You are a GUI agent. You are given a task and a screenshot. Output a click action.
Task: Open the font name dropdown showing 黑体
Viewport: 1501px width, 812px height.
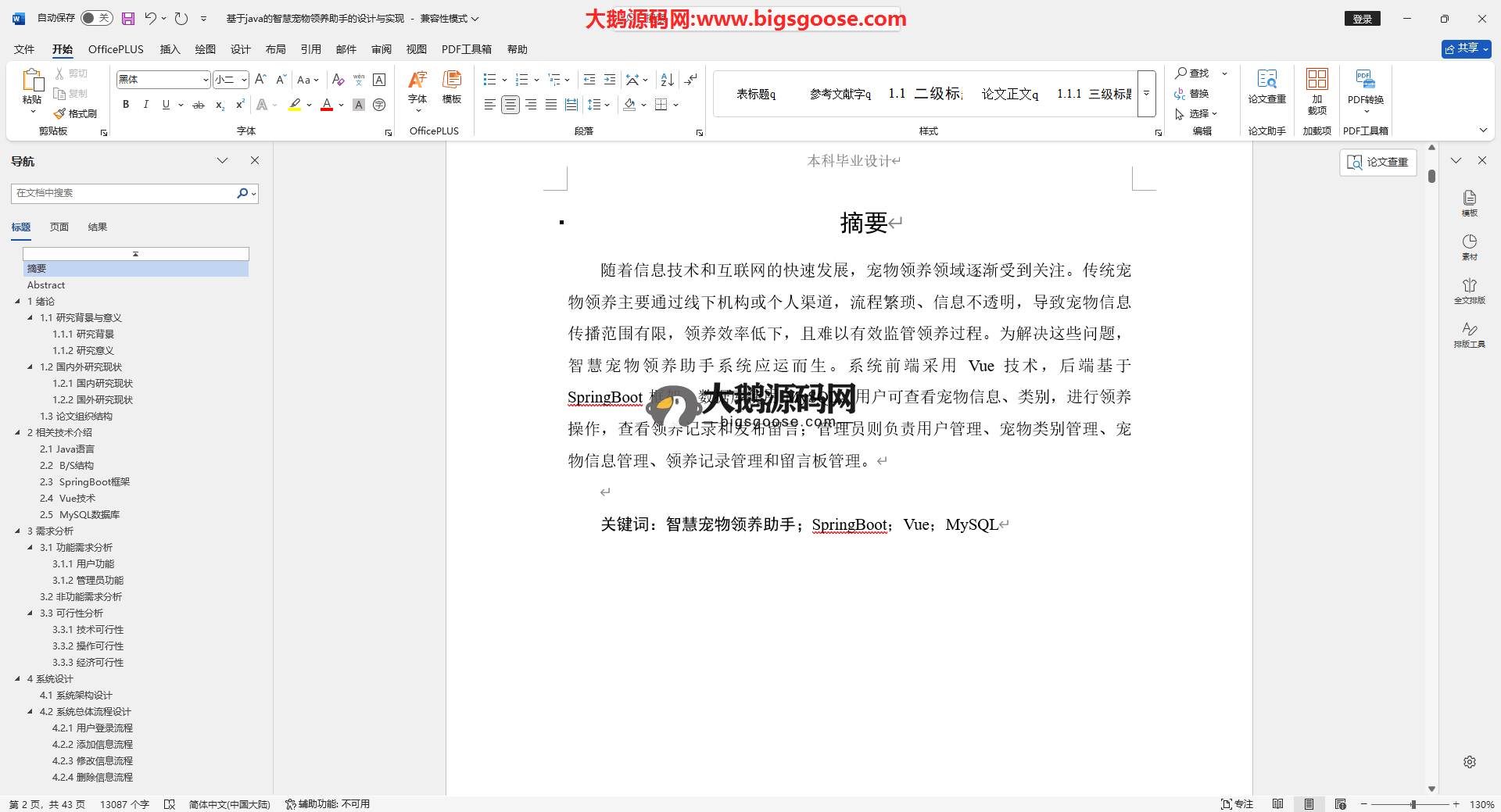click(x=163, y=80)
